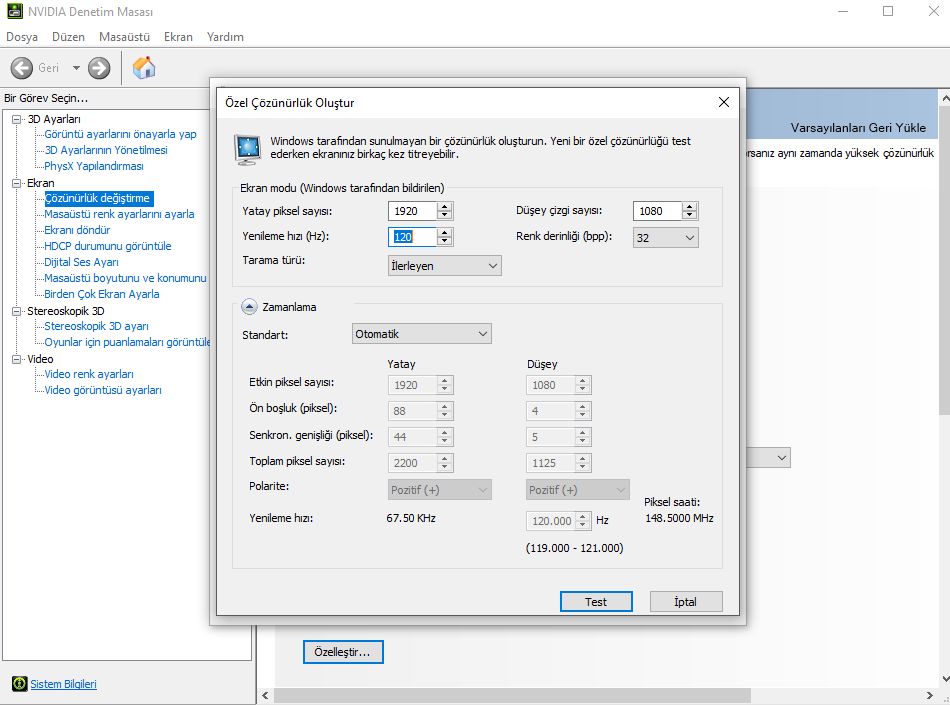
Task: Open the Masaüstü menu
Action: [124, 37]
